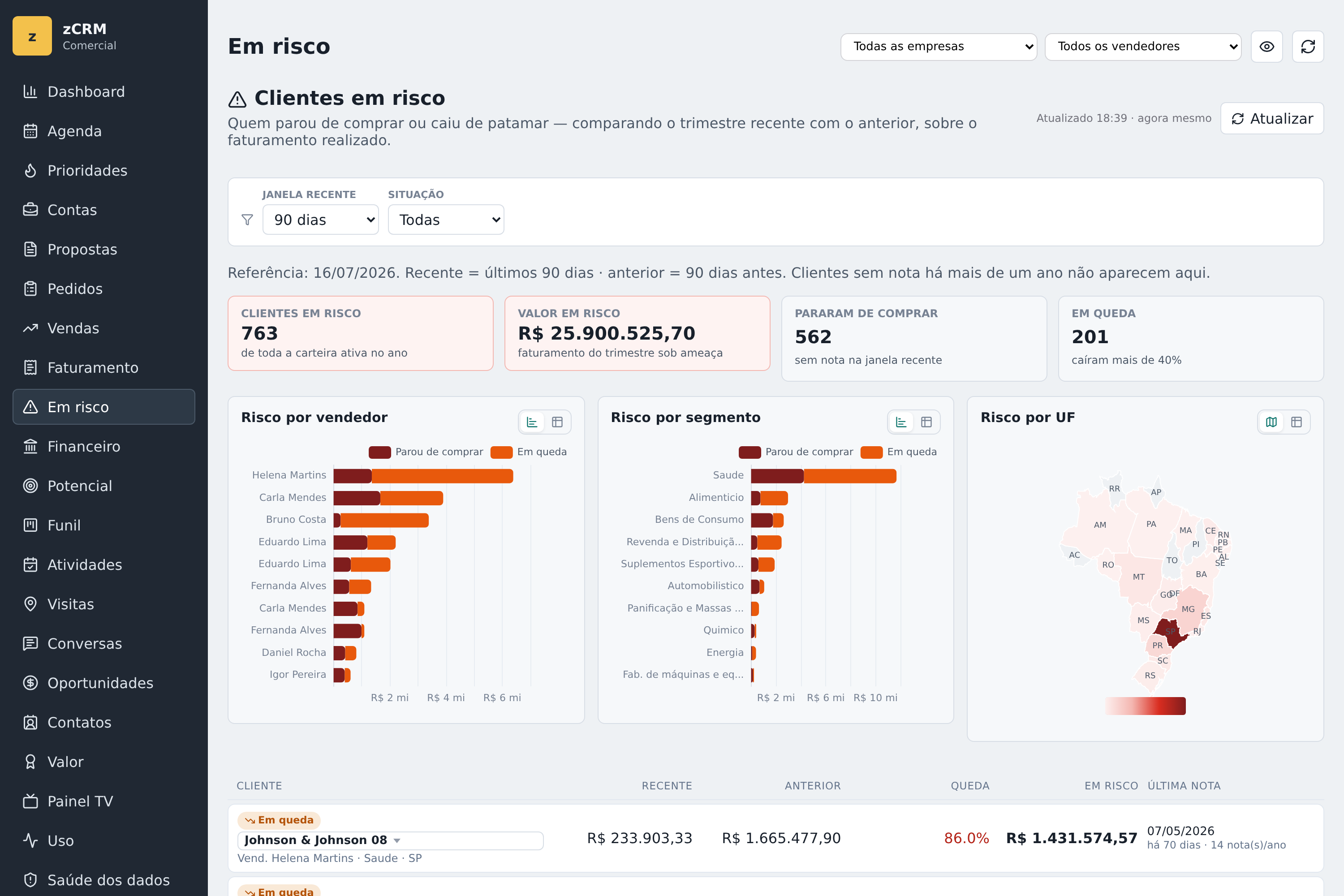
Task: Click the Contatos person icon
Action: tap(30, 722)
